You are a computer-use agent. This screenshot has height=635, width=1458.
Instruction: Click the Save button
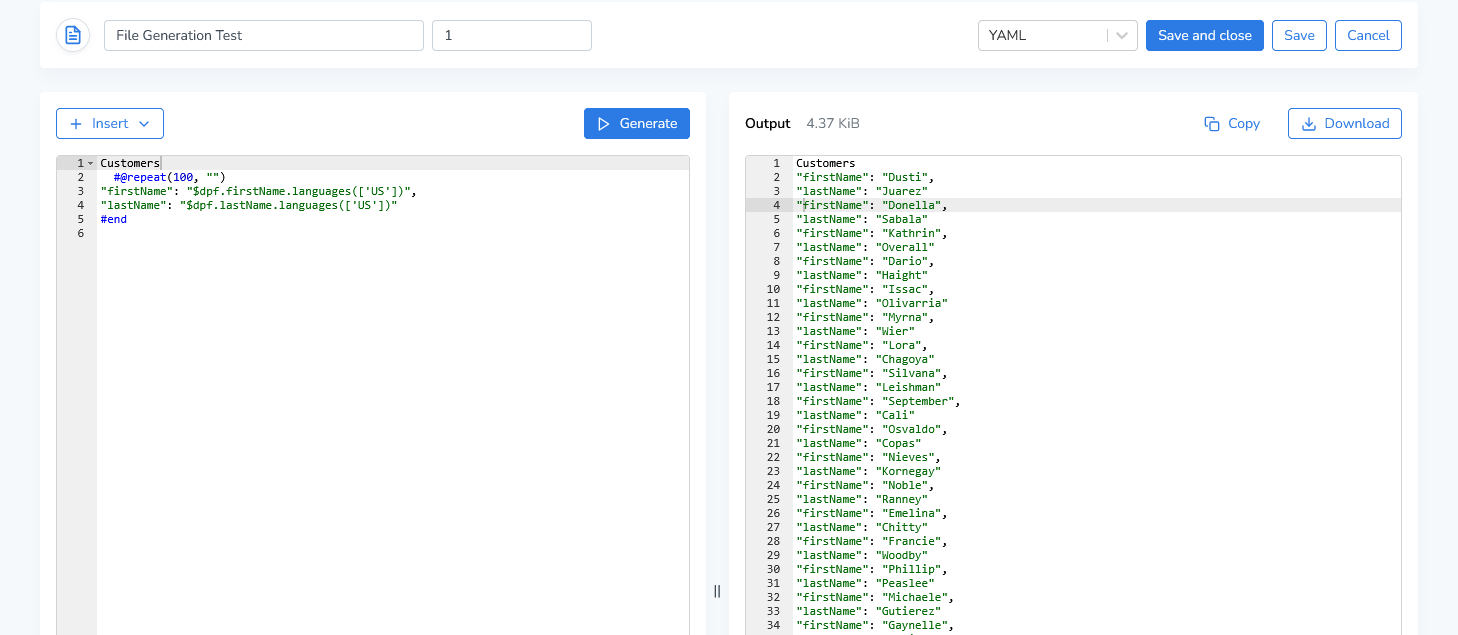pyautogui.click(x=1299, y=35)
